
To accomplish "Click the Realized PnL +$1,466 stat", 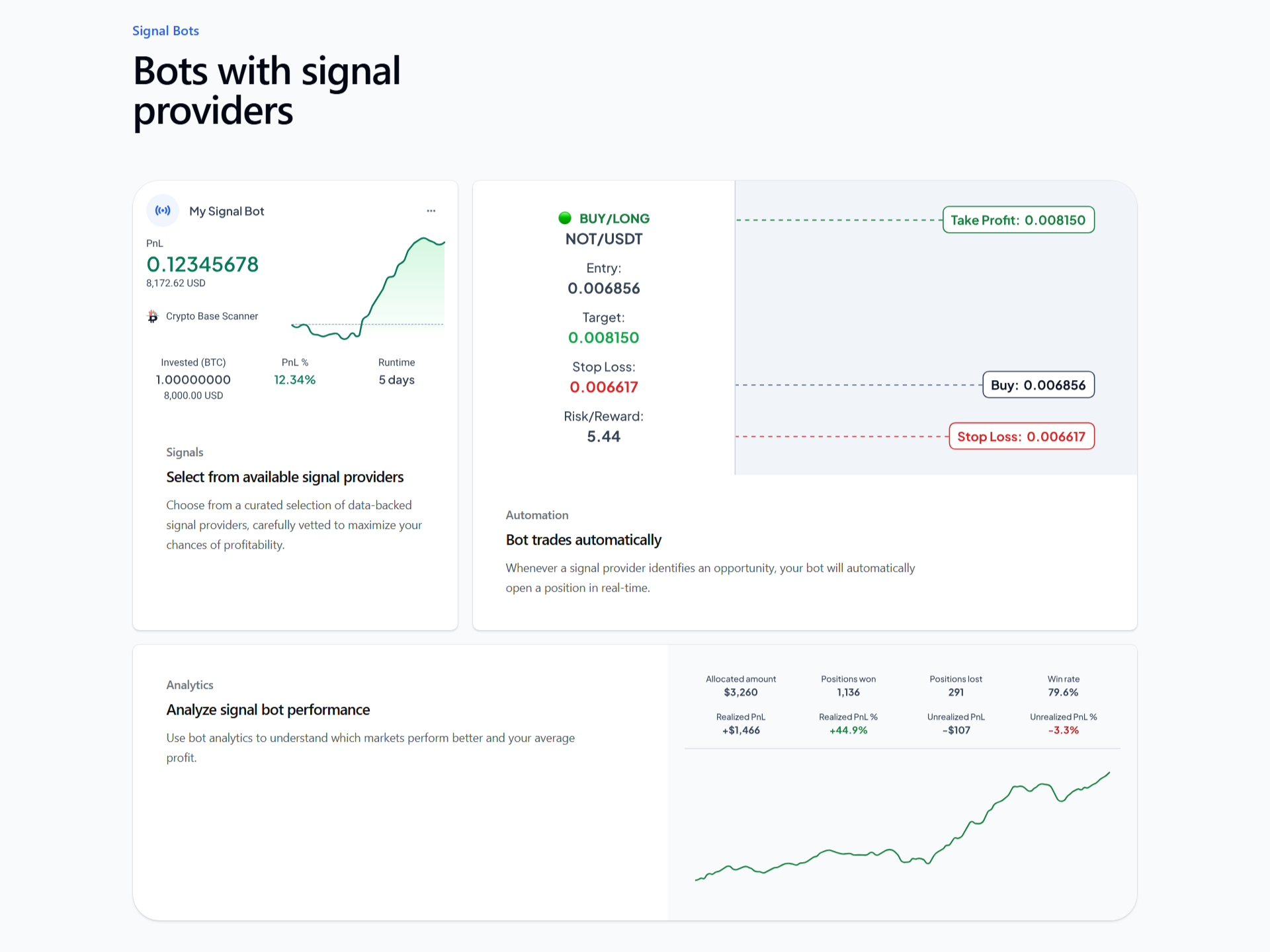I will pyautogui.click(x=741, y=730).
